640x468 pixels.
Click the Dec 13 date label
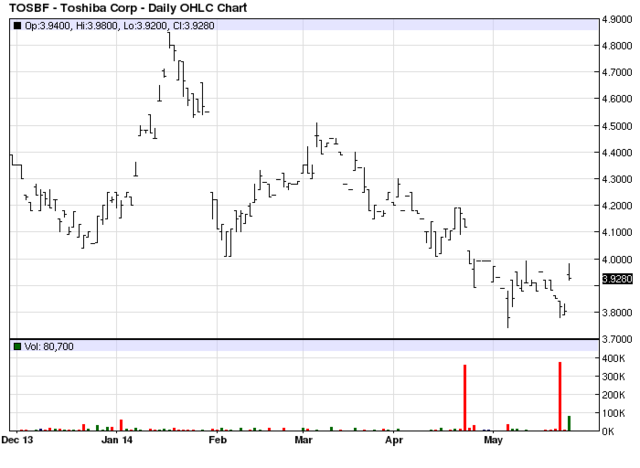17,440
